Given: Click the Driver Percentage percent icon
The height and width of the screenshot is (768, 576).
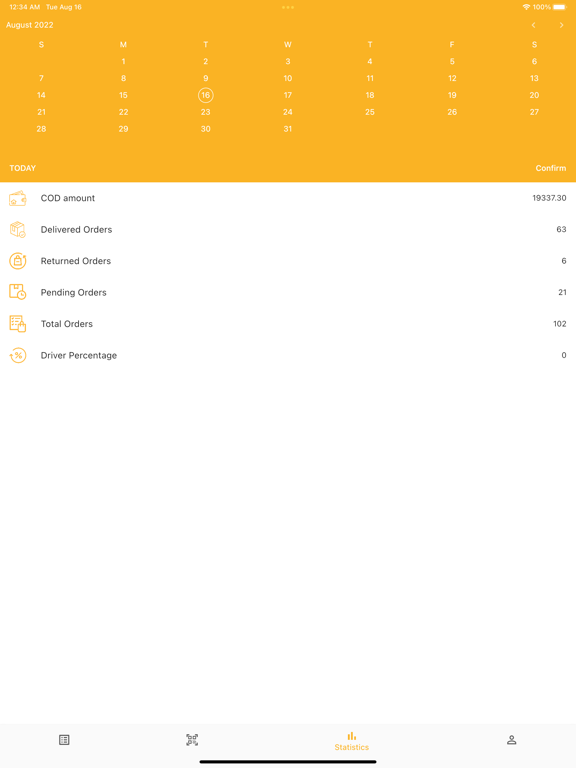Looking at the screenshot, I should 18,355.
